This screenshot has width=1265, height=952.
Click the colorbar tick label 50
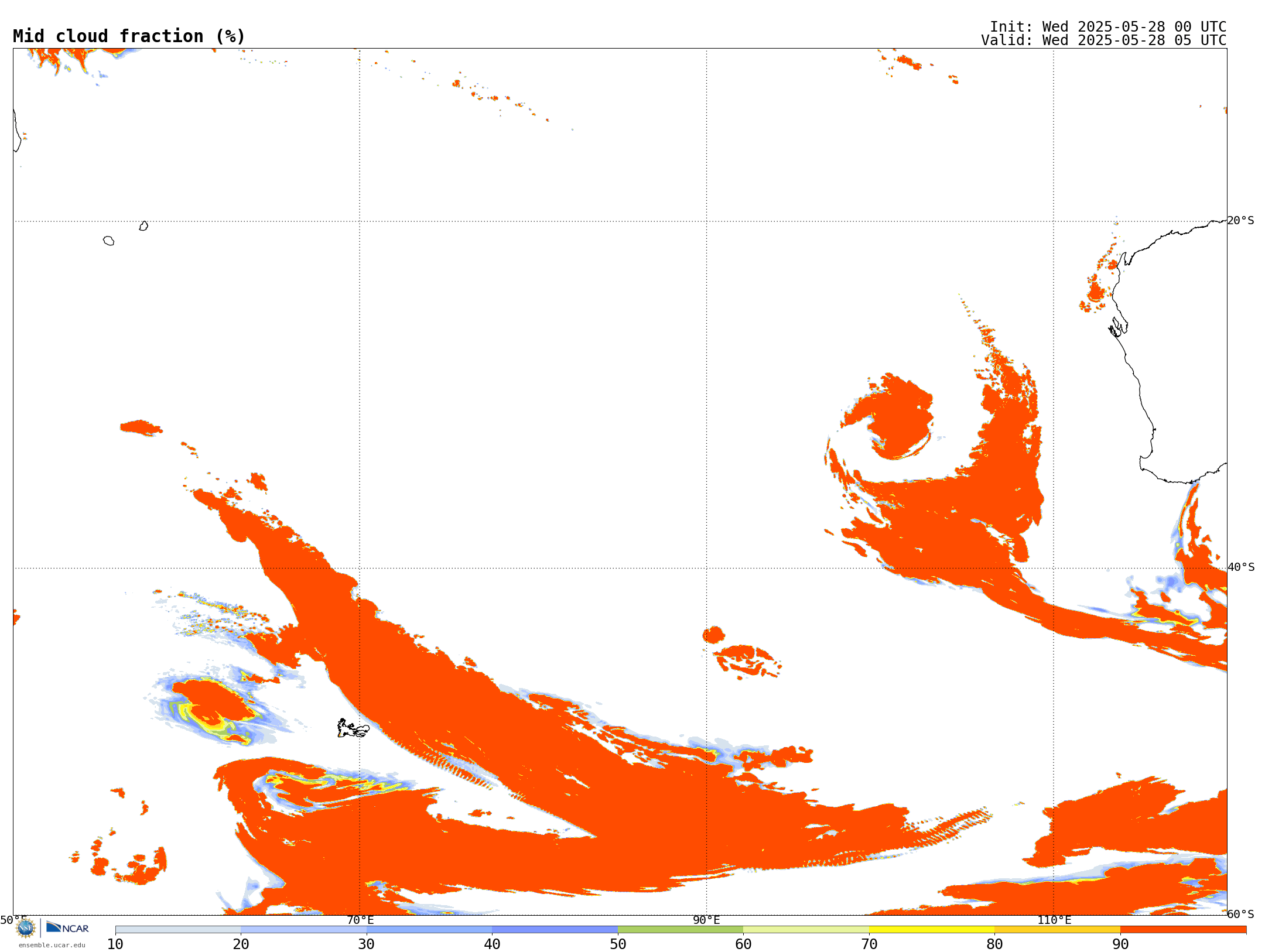coord(618,944)
